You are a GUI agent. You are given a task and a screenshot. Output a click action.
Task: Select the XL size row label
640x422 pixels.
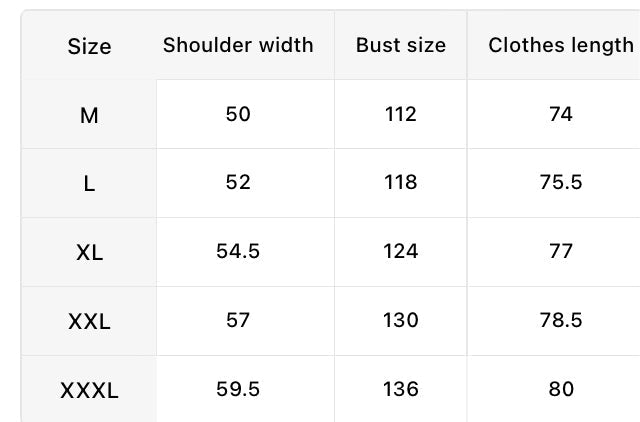pyautogui.click(x=89, y=253)
